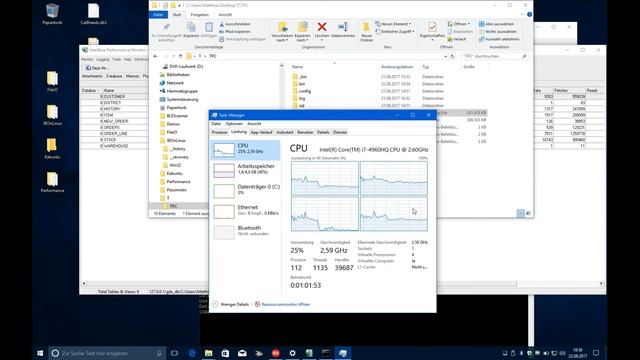Switch to the Freigeben ribbon tab
This screenshot has width=640, height=360.
point(200,15)
